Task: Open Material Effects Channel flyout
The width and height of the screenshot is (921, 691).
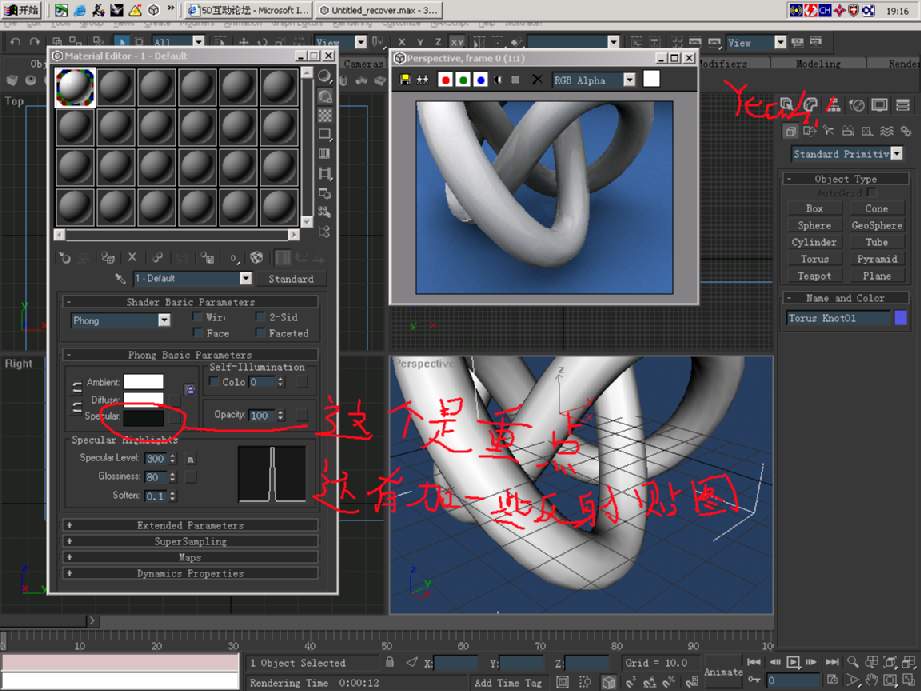Action: [x=234, y=258]
